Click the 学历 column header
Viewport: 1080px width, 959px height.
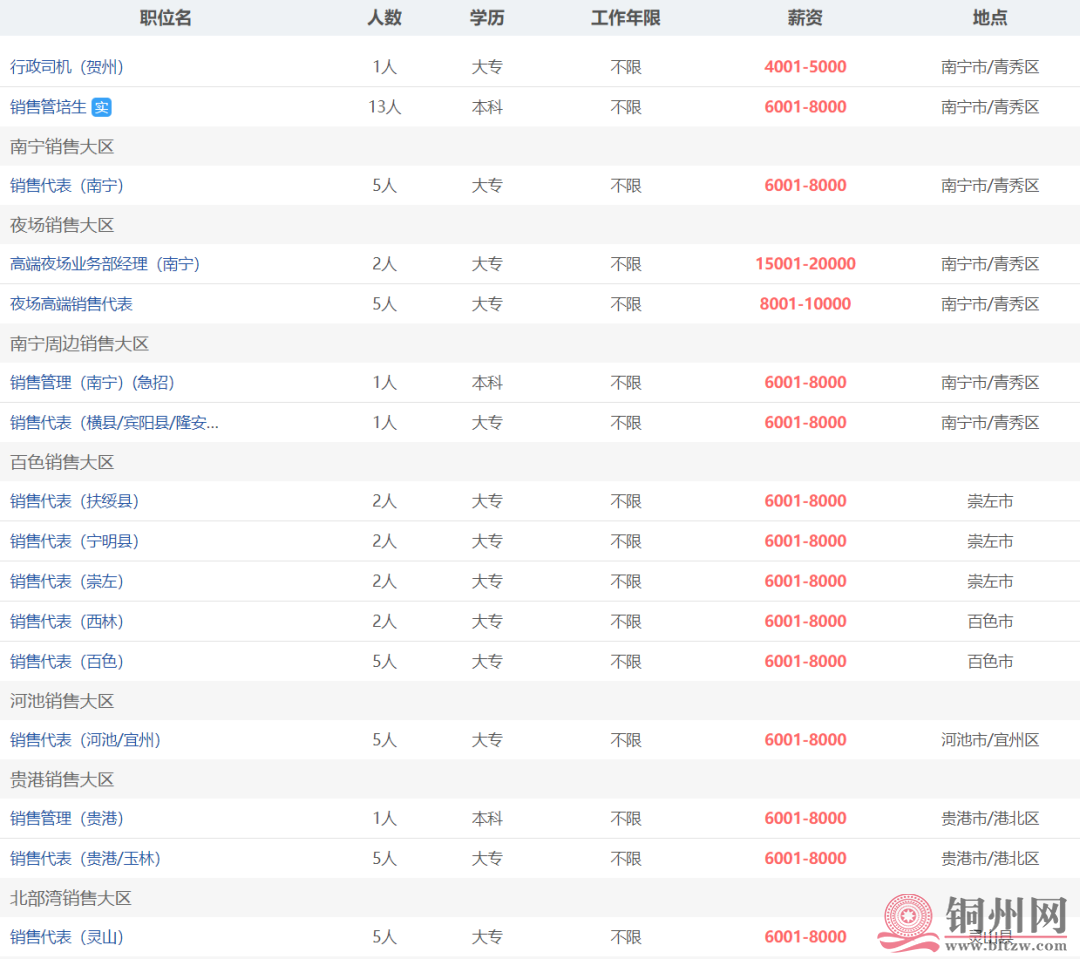(x=487, y=18)
